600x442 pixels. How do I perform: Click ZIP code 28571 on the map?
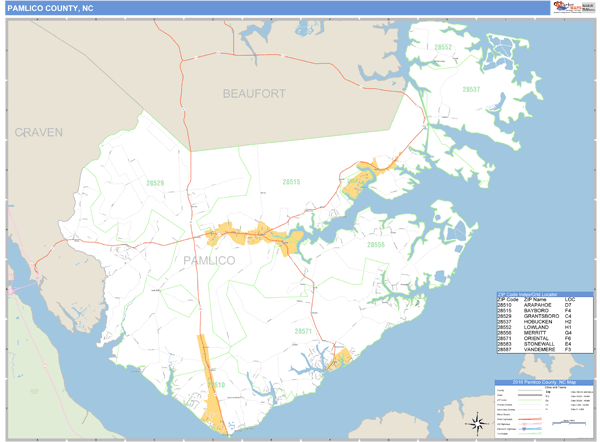(x=303, y=330)
